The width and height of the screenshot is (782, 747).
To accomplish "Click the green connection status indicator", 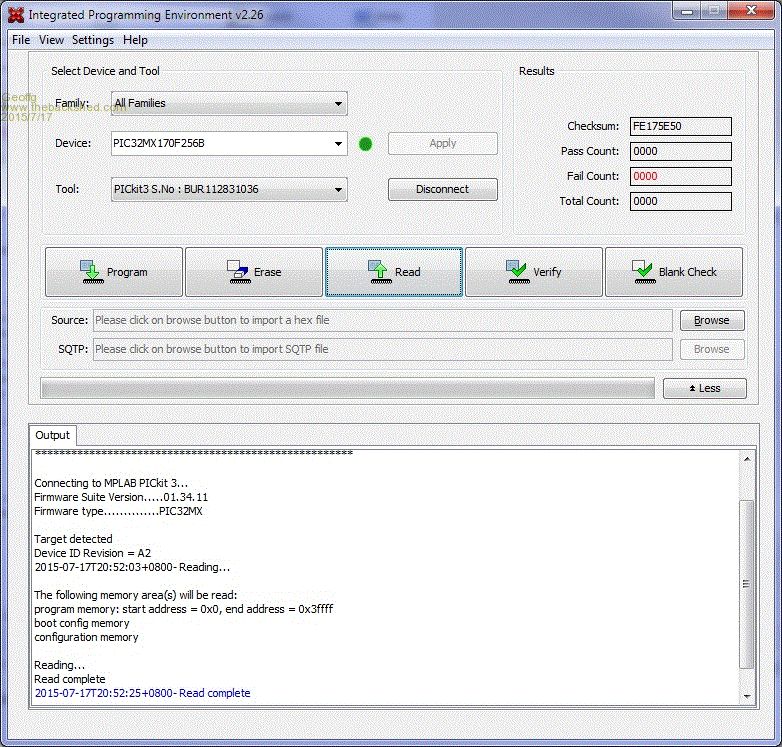I will pyautogui.click(x=365, y=144).
